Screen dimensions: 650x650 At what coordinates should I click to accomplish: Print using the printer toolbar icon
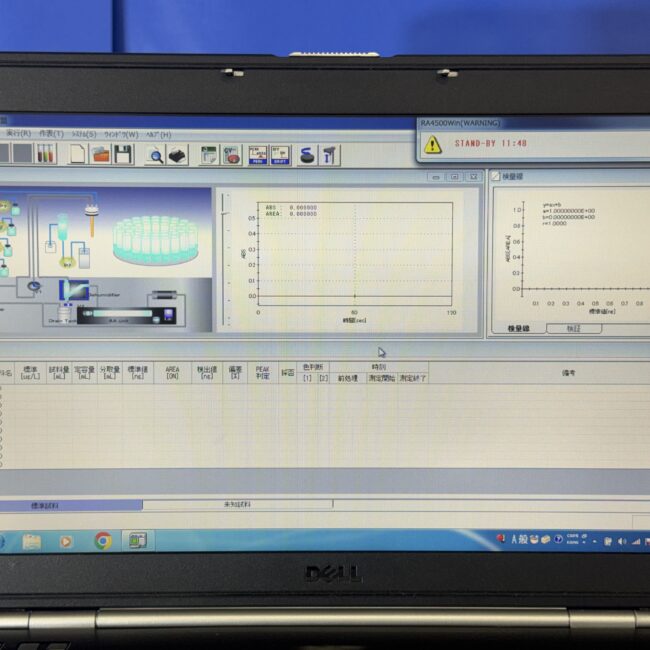[x=177, y=154]
